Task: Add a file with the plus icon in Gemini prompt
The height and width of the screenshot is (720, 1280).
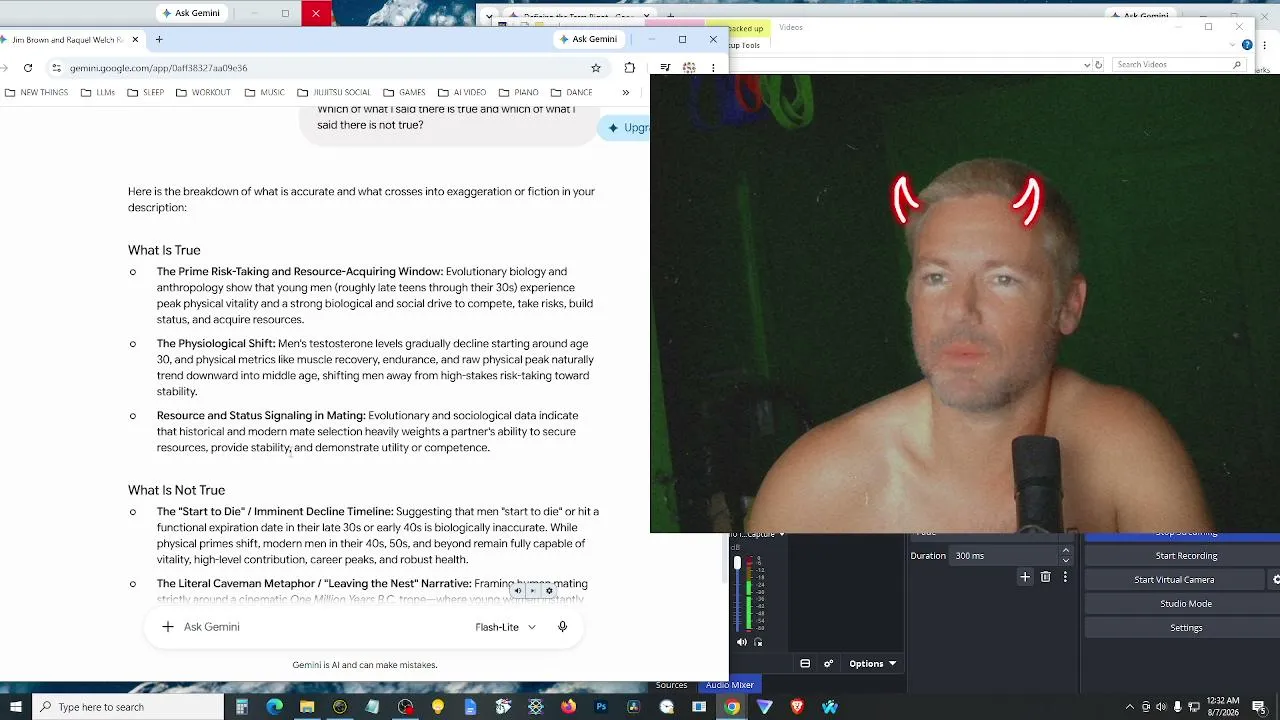Action: [168, 627]
